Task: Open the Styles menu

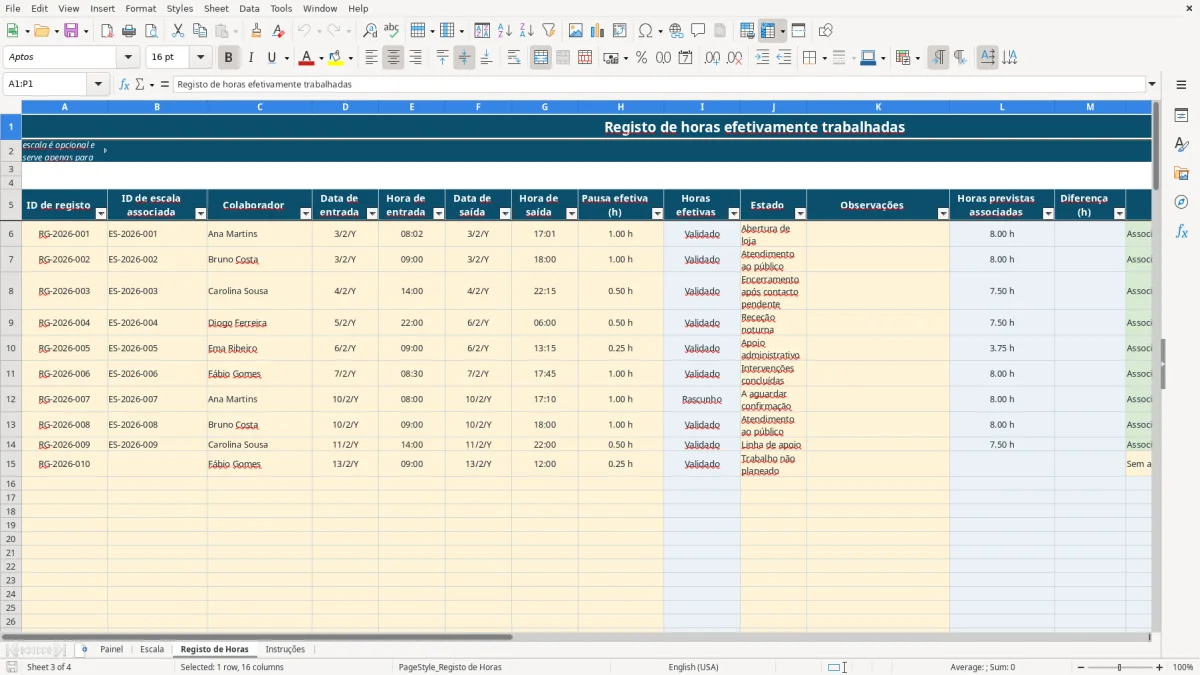Action: point(180,8)
